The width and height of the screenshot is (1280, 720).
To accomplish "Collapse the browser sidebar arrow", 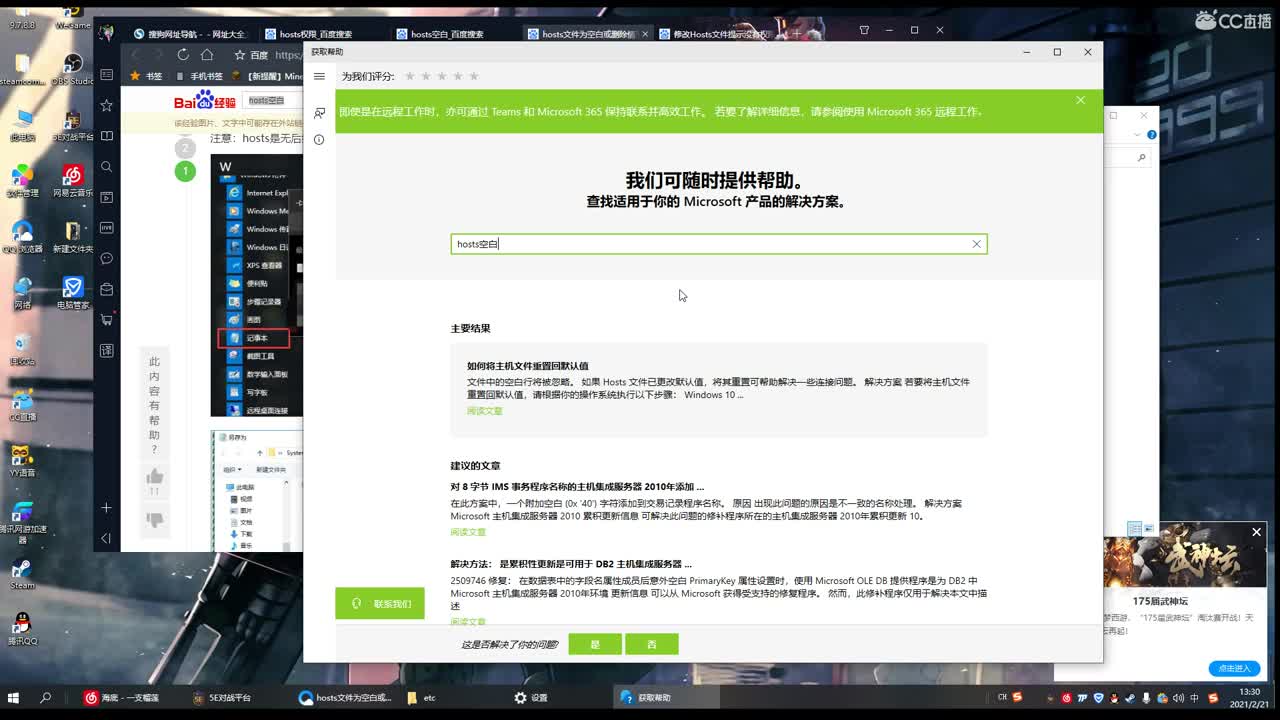I will [x=107, y=539].
